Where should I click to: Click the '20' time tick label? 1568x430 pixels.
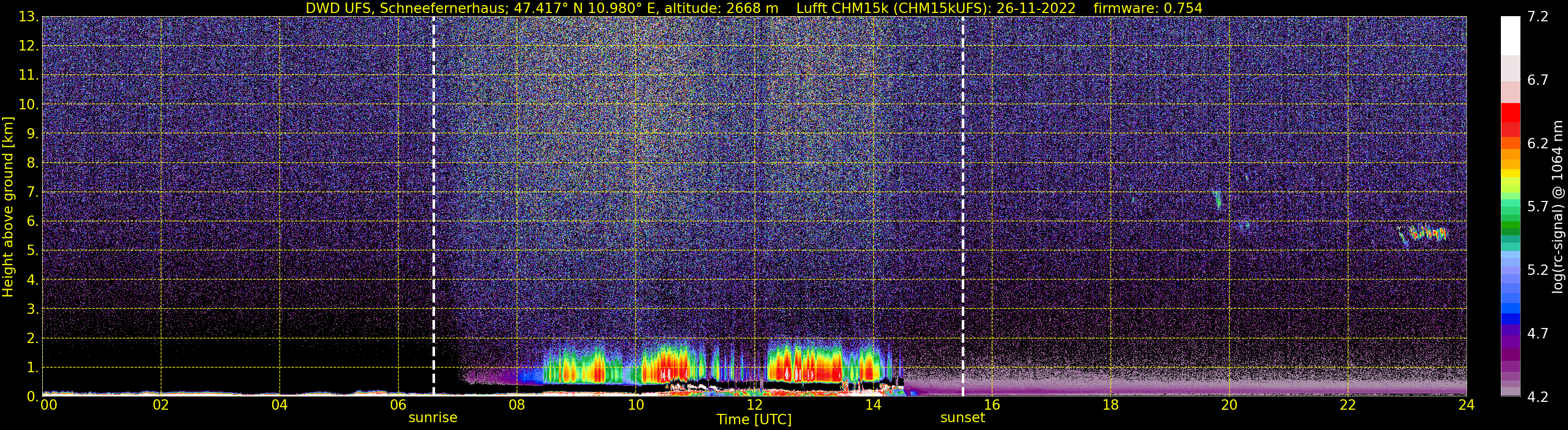click(x=1229, y=405)
